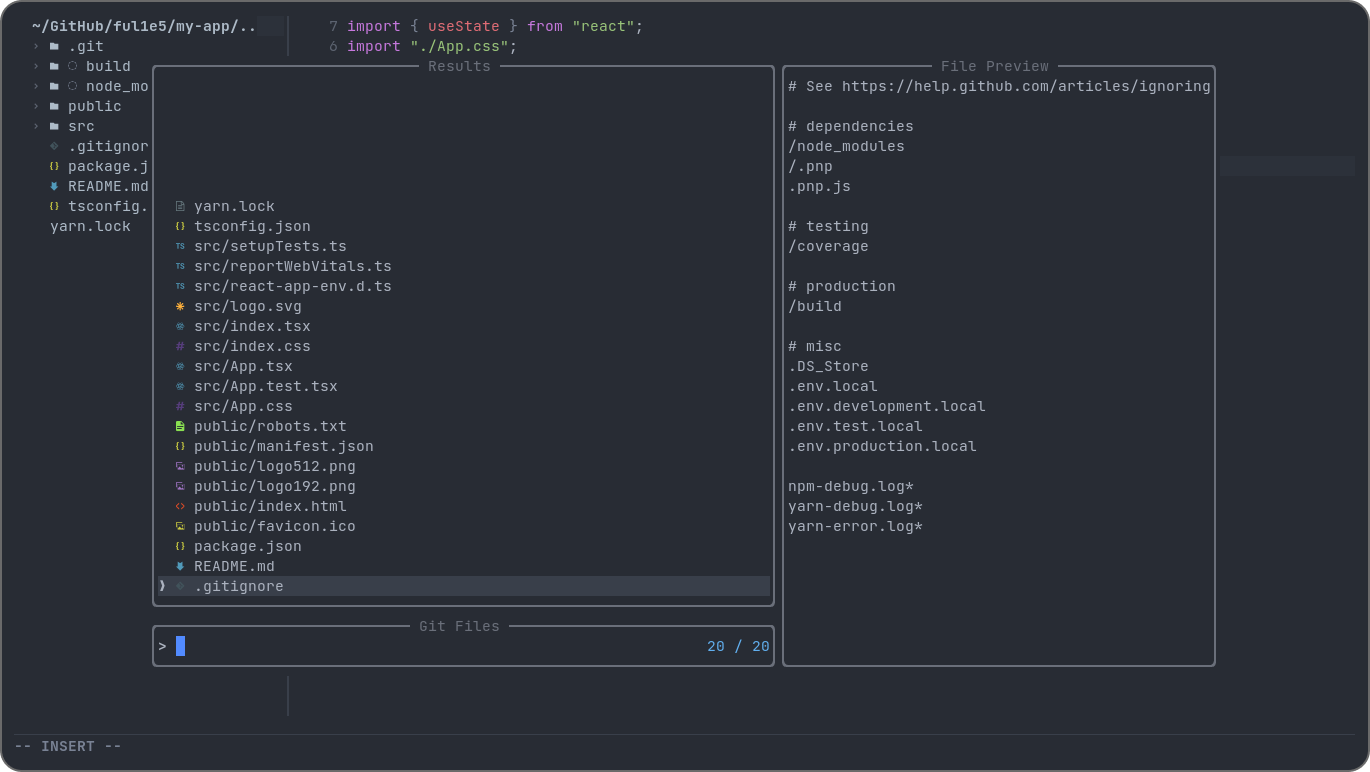Click the markdown icon beside README.md in sidebar
Viewport: 1370px width, 772px height.
[x=54, y=186]
